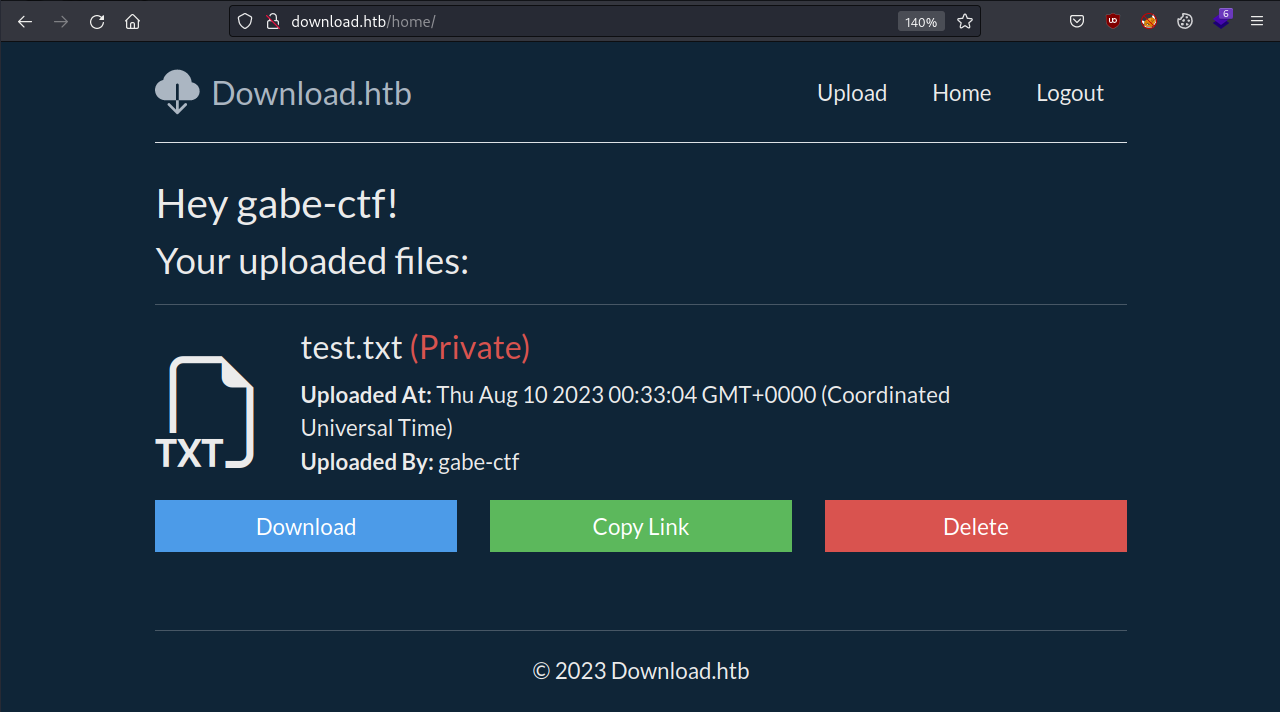
Task: Click the 140% zoom level indicator
Action: (x=921, y=22)
